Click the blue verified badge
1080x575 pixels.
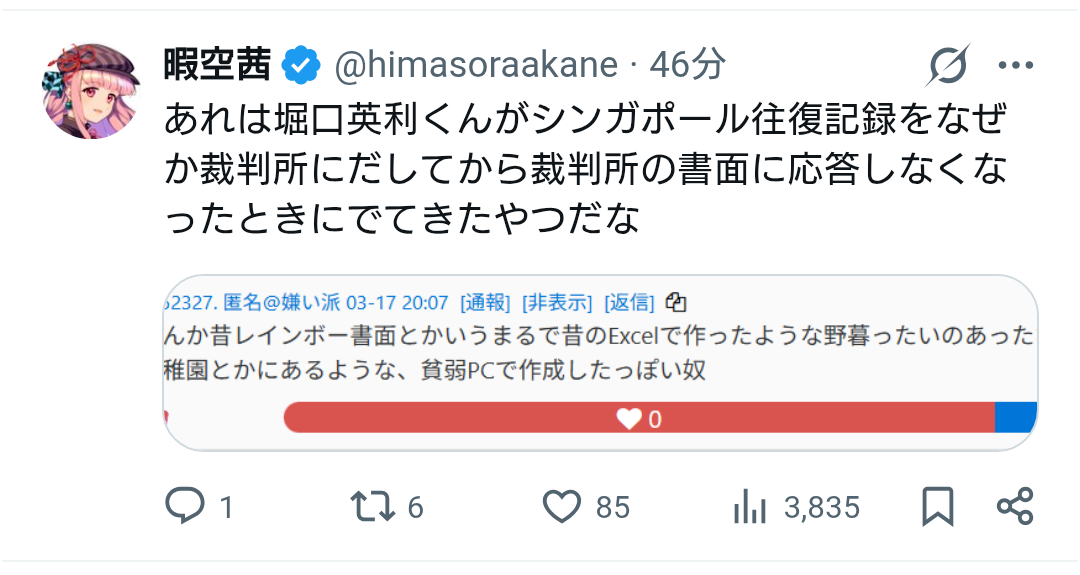[x=300, y=66]
